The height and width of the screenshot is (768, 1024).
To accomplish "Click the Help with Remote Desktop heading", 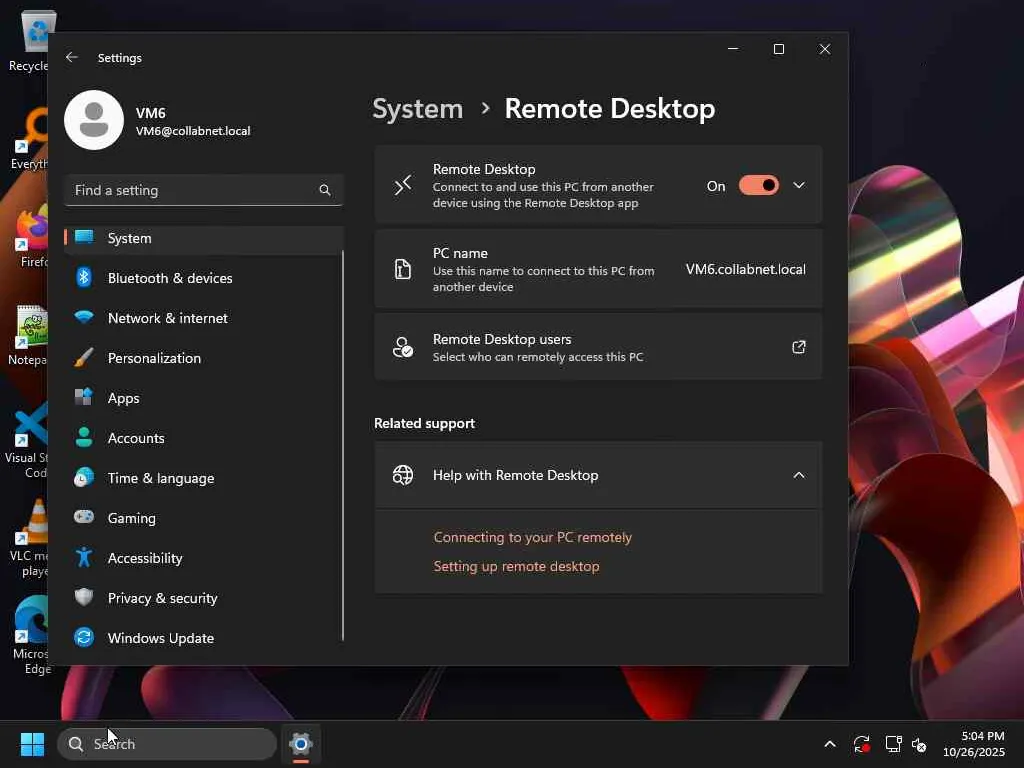I will tap(515, 475).
